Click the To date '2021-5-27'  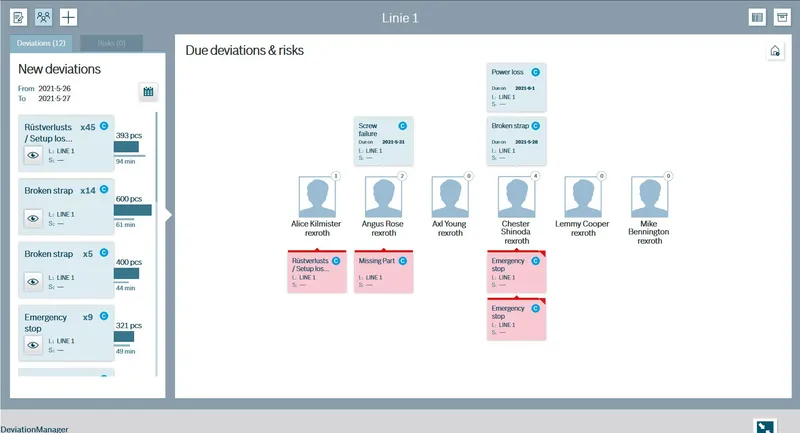tap(55, 98)
